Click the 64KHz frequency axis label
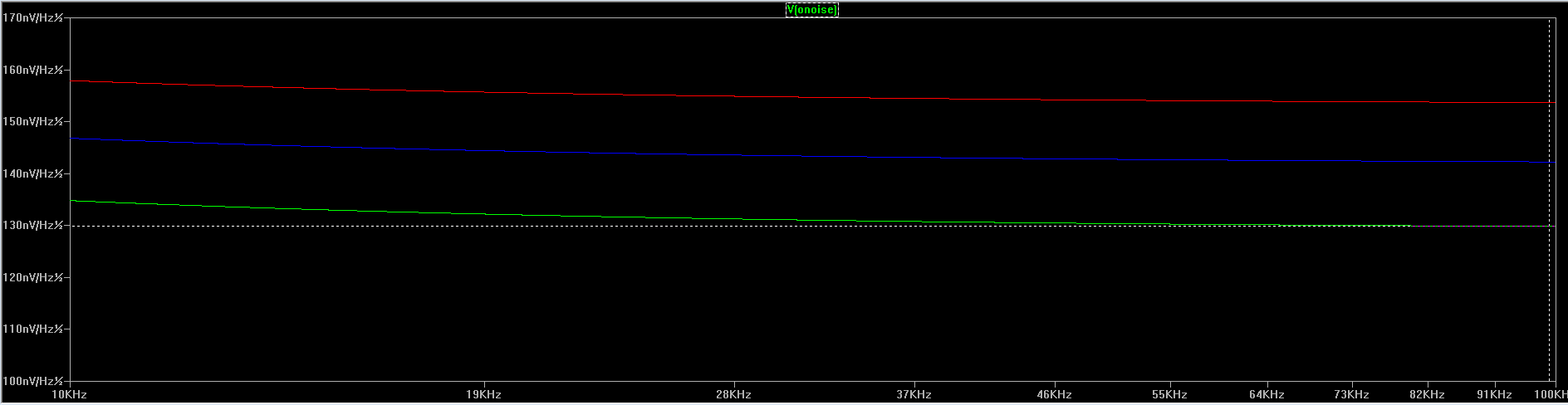The image size is (1568, 405). tap(1267, 394)
